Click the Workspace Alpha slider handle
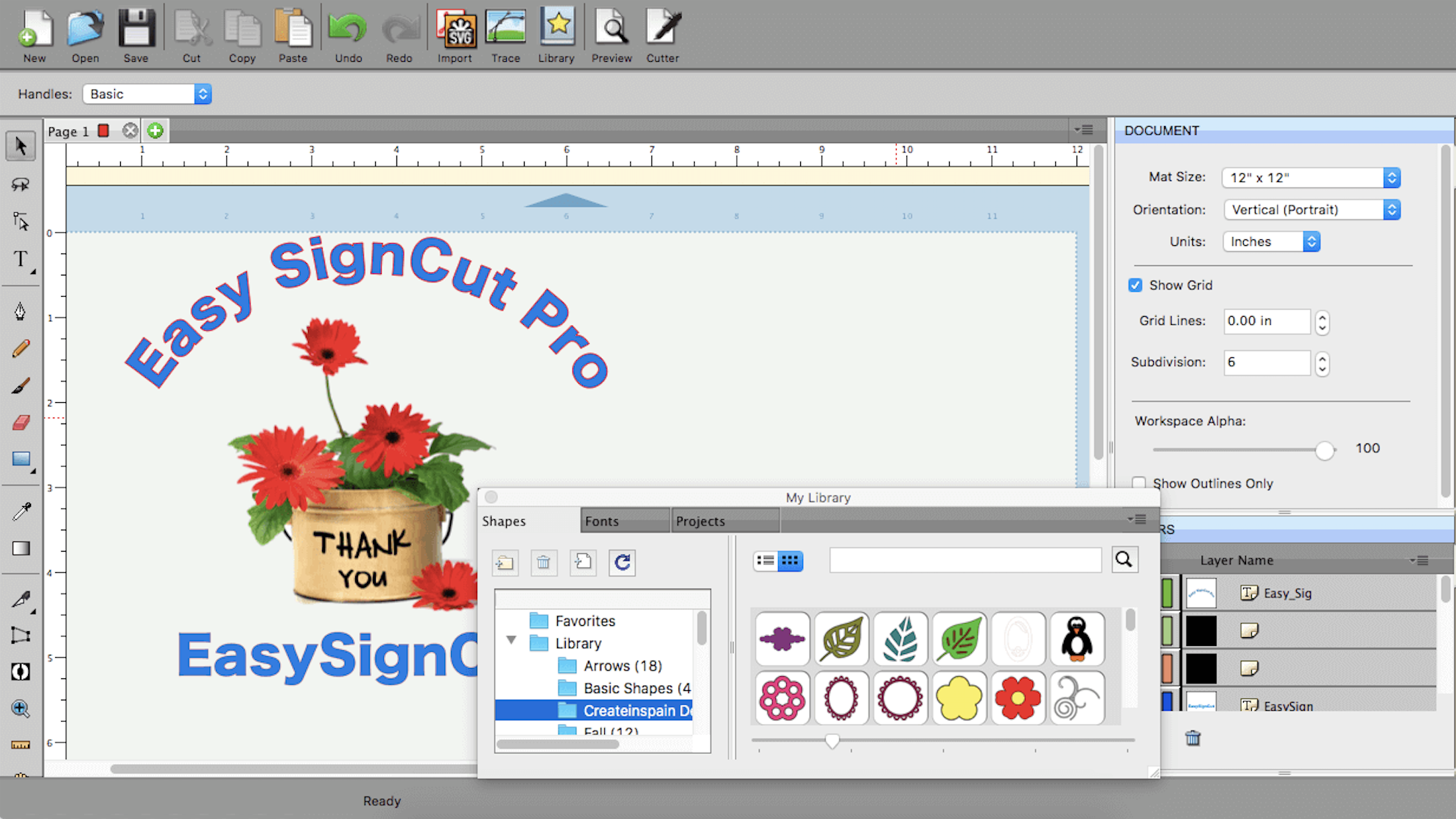The image size is (1456, 819). click(1325, 450)
